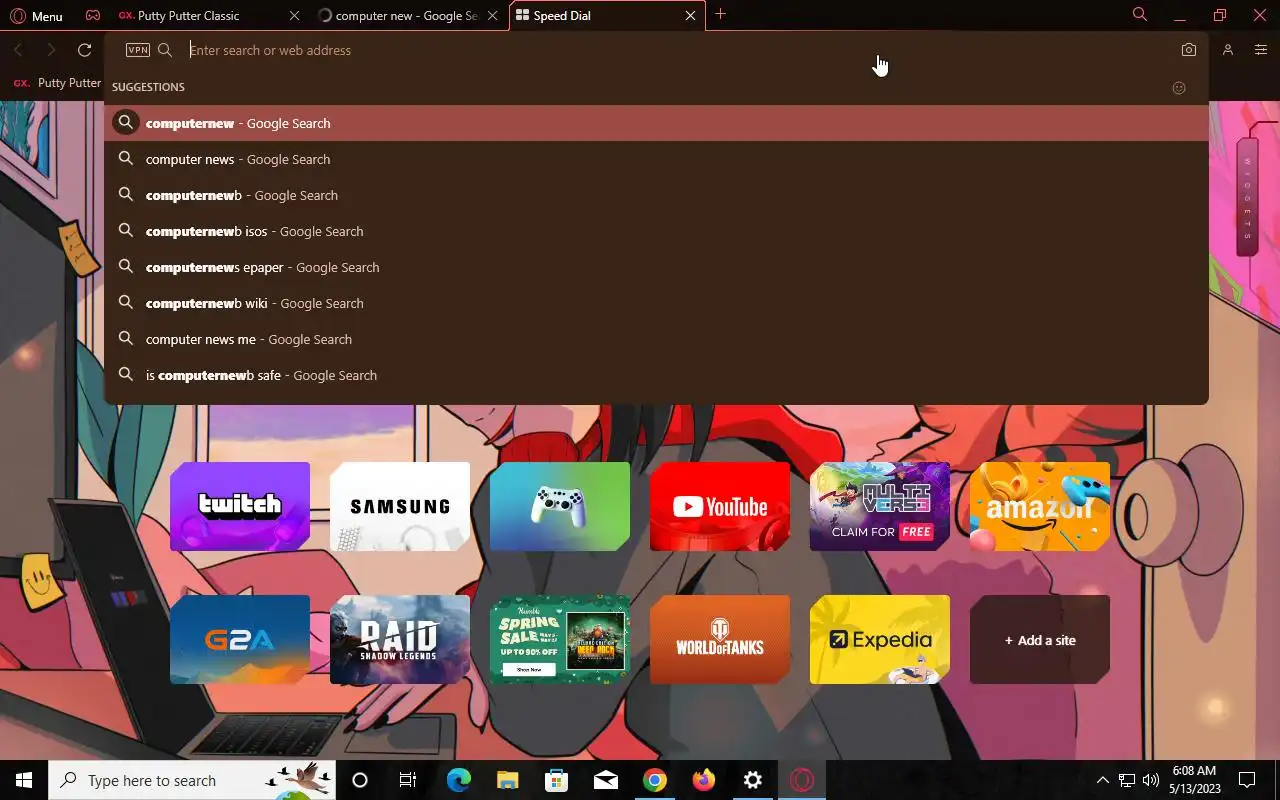Close the computer new Google Search tab
Screen dimensions: 1280x800
tap(492, 16)
